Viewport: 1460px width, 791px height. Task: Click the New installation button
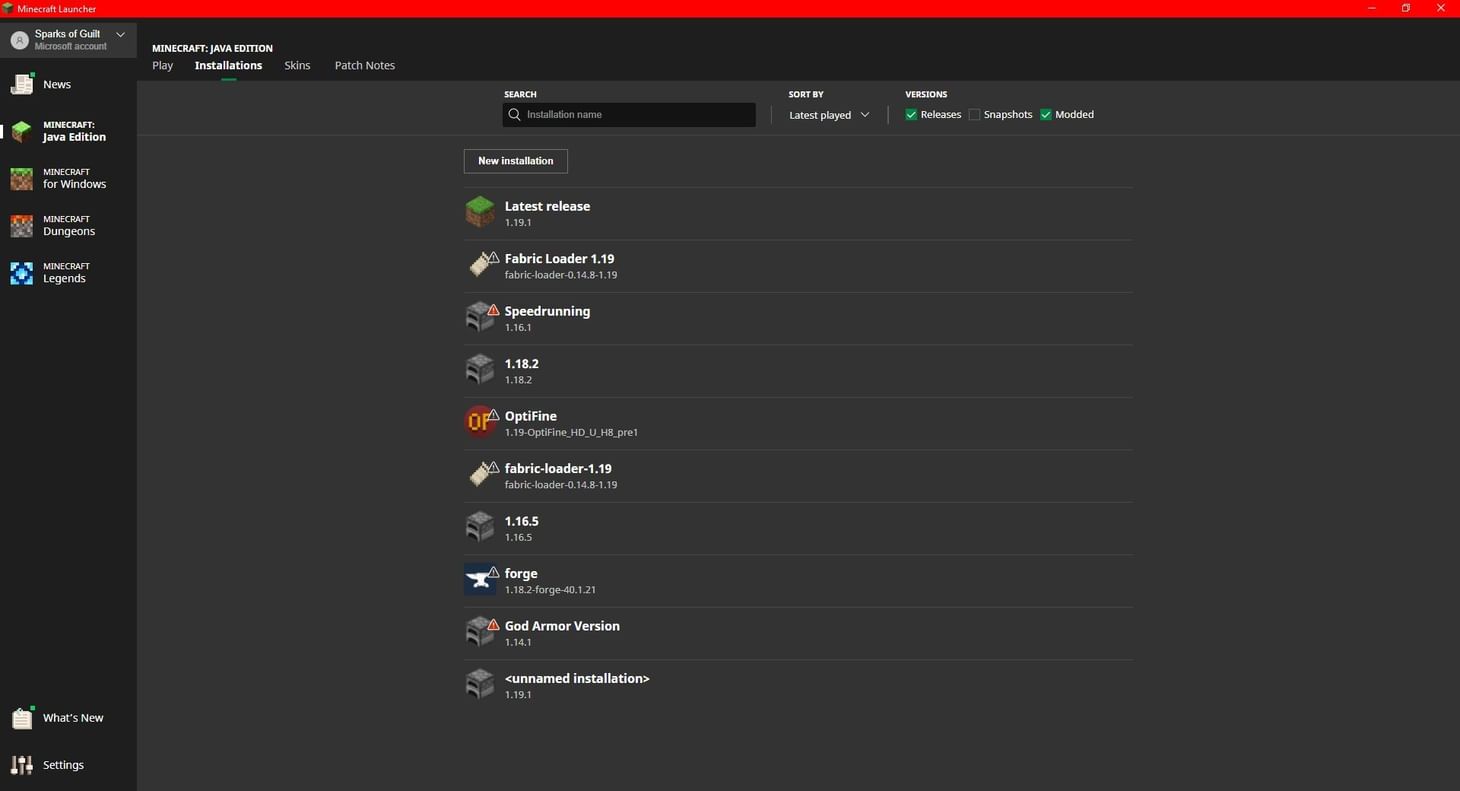[x=515, y=160]
